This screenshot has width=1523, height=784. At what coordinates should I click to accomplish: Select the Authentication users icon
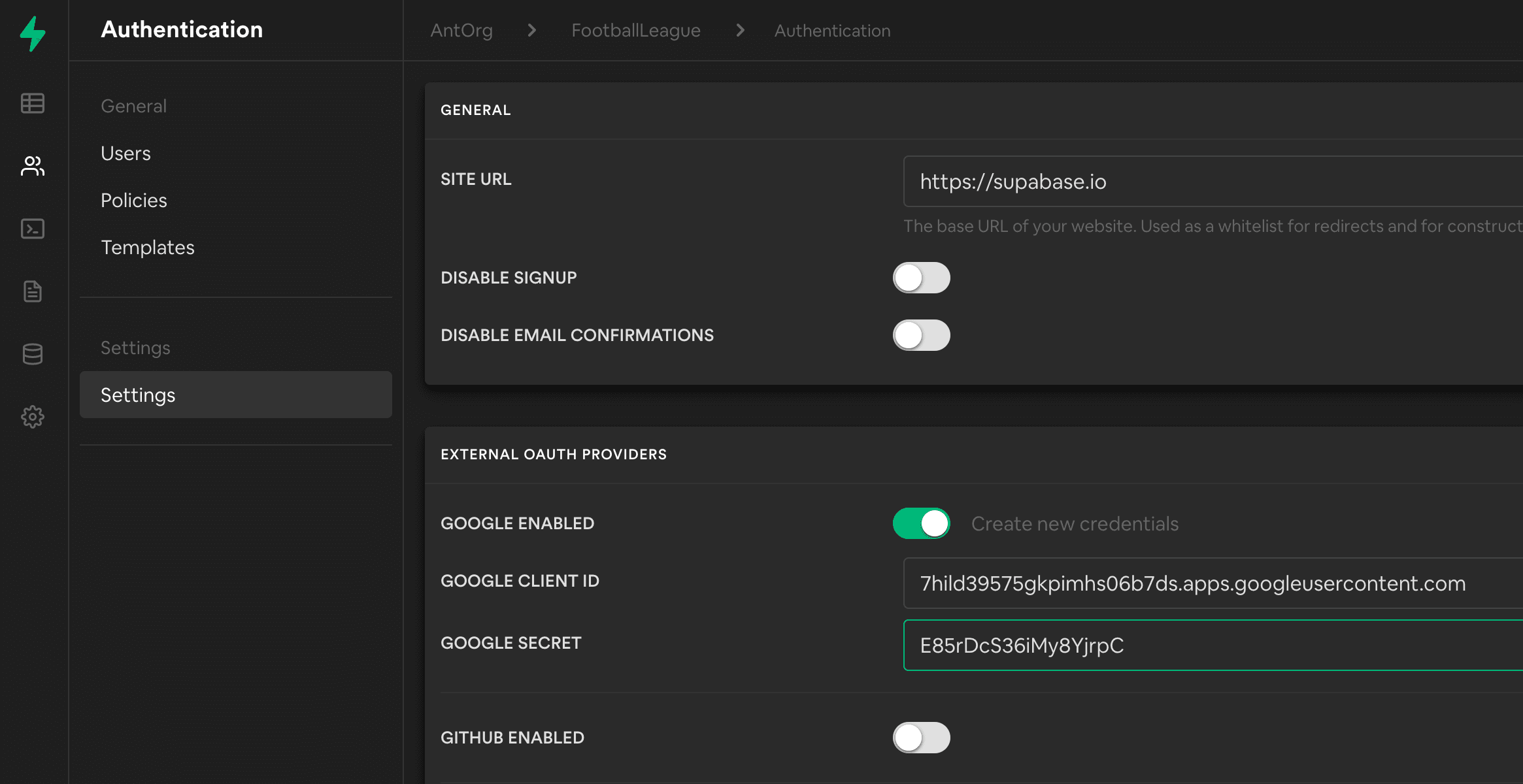(33, 165)
